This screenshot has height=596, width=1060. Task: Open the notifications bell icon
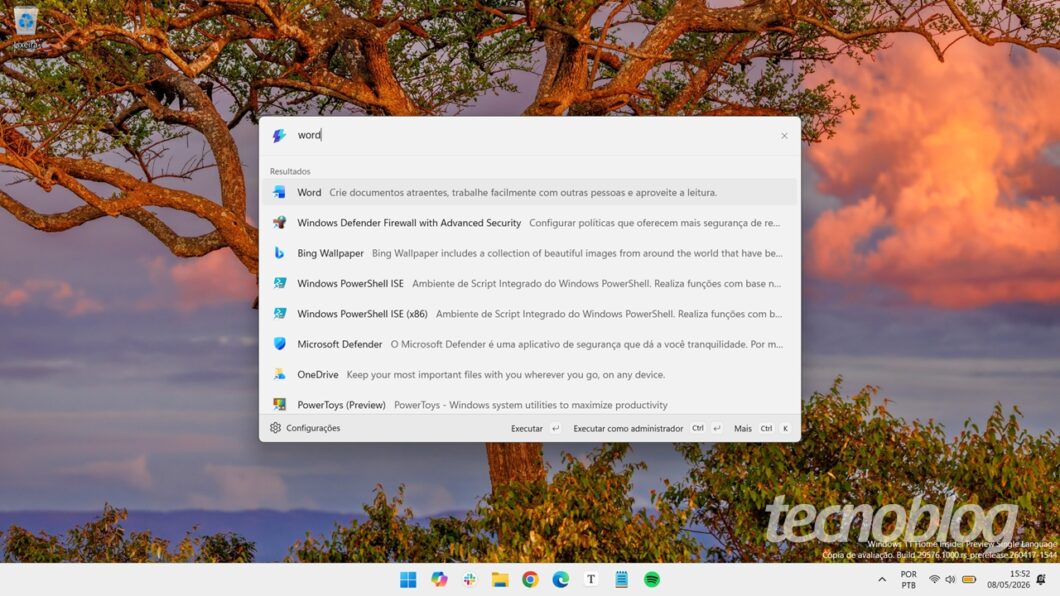pos(1041,580)
